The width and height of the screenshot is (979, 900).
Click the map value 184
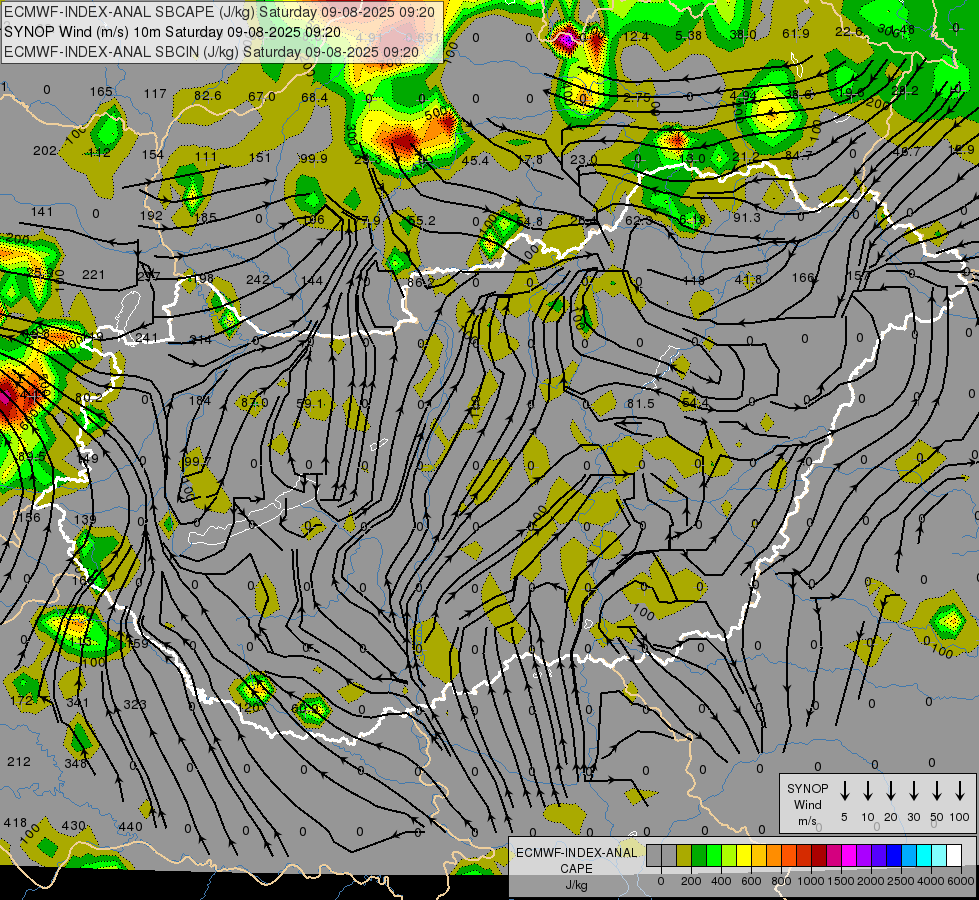click(x=199, y=400)
